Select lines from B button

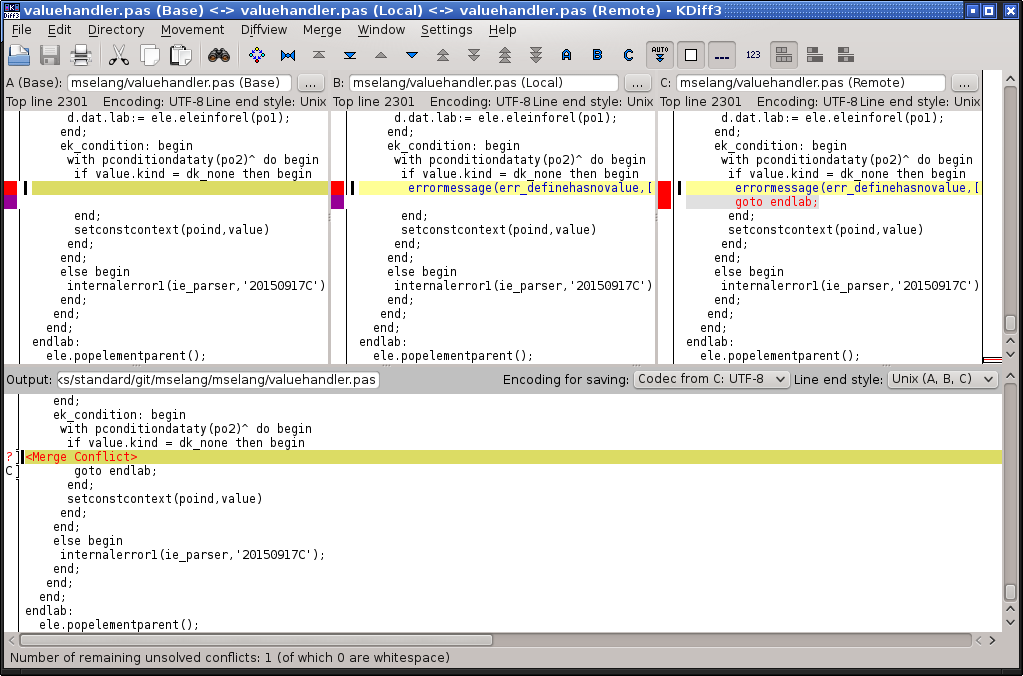coord(598,55)
